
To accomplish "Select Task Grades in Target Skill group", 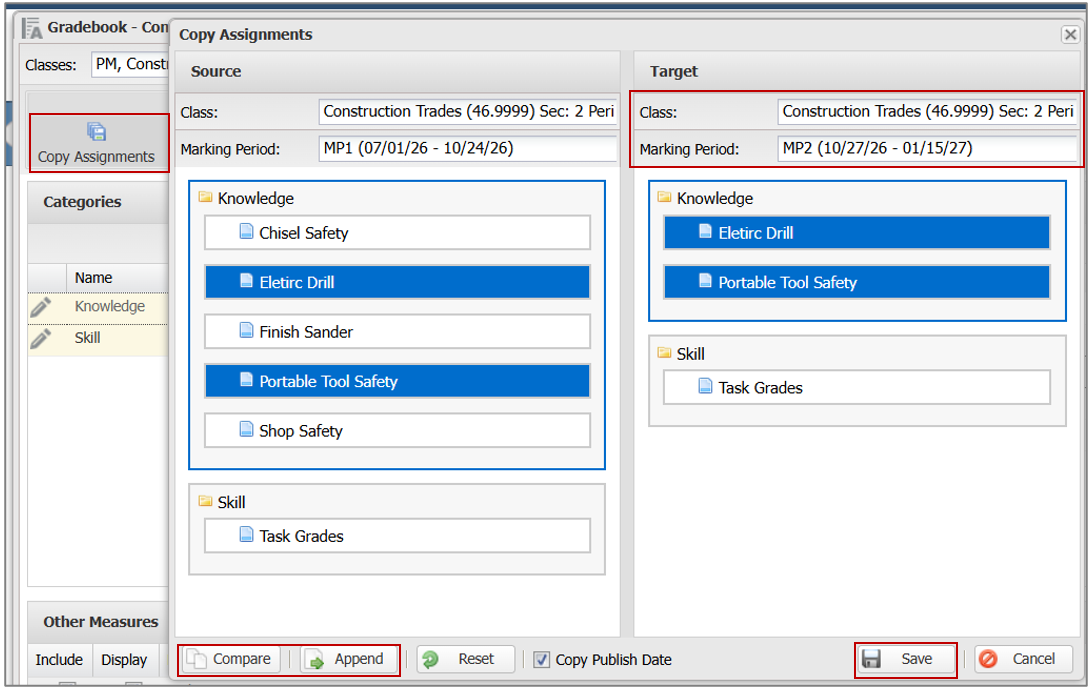I will click(857, 387).
